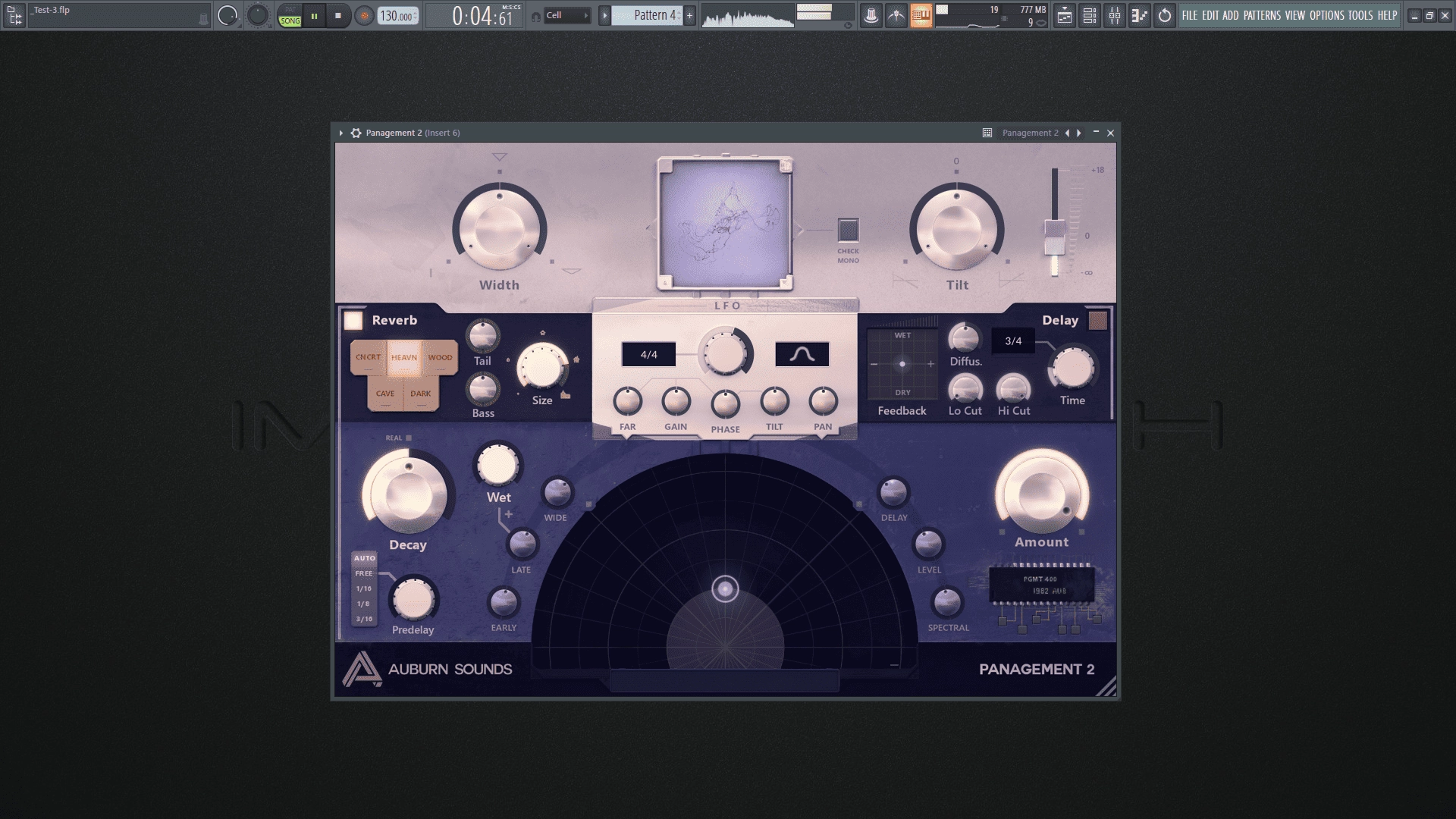Toggle the Reverb enable switch
The width and height of the screenshot is (1456, 819).
(x=353, y=321)
